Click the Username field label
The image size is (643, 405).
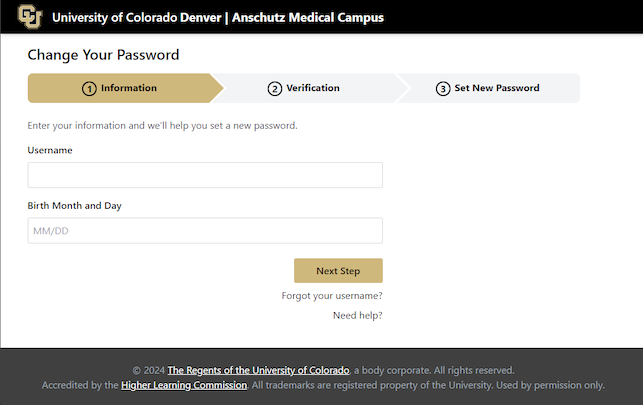tap(50, 150)
